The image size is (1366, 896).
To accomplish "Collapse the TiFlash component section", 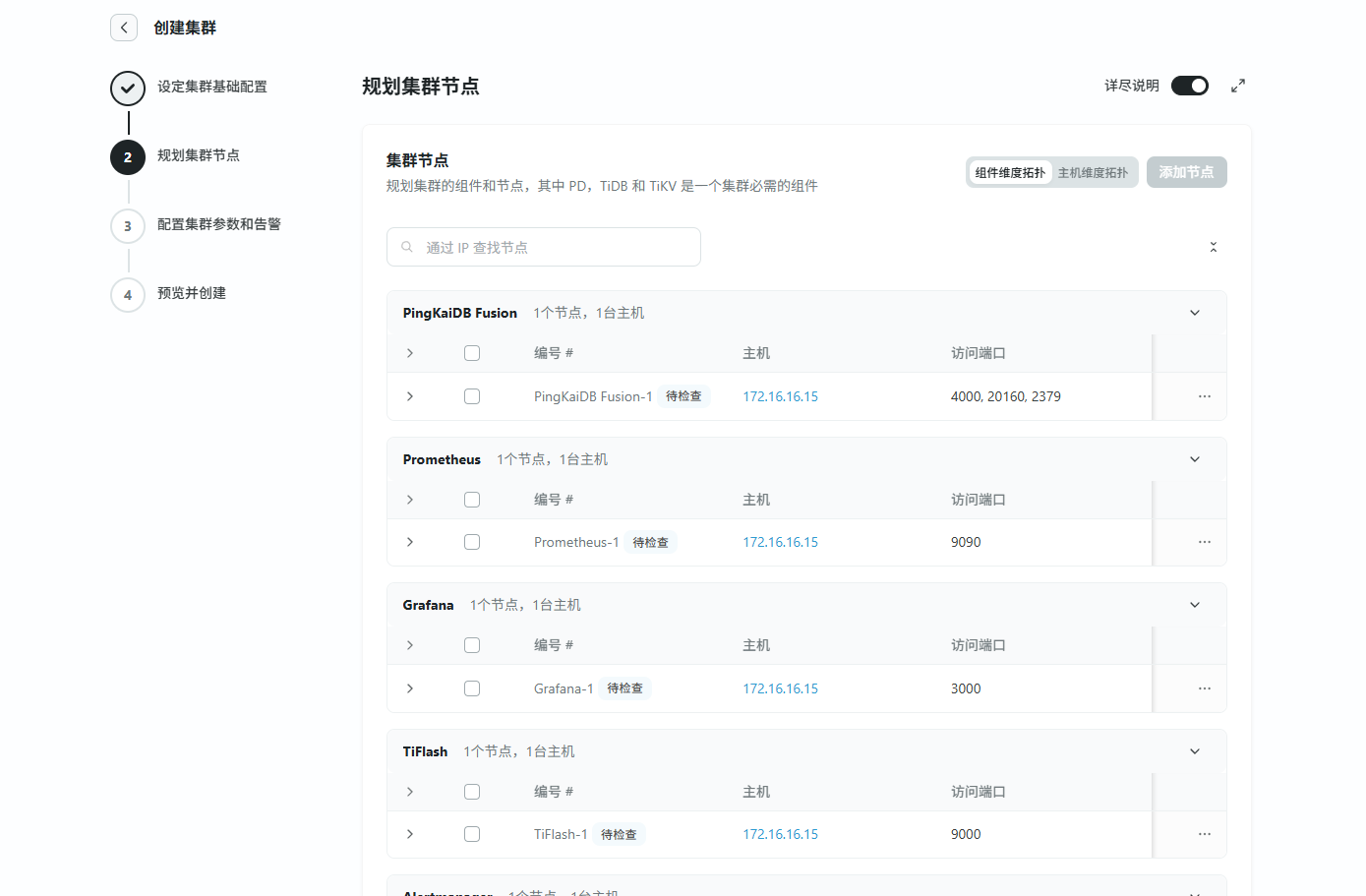I will [x=1194, y=751].
